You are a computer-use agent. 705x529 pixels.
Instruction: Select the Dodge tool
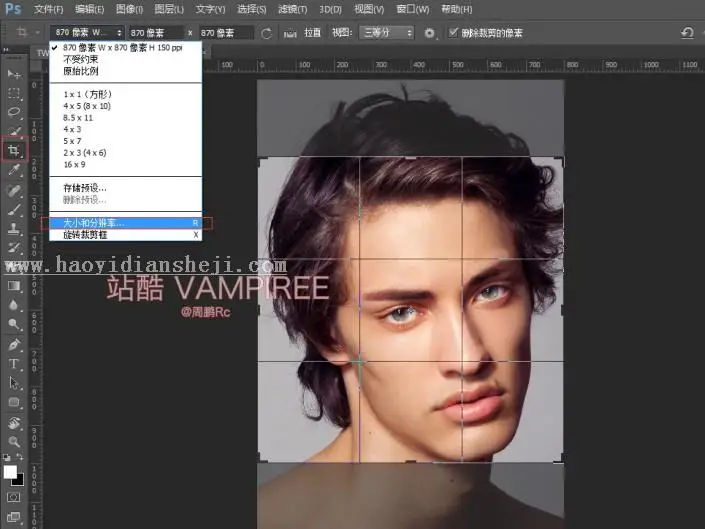pyautogui.click(x=14, y=324)
